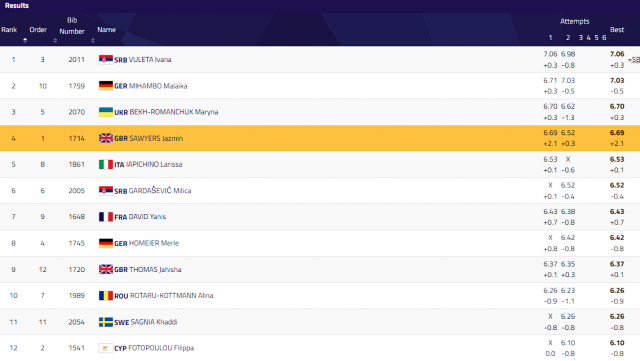The image size is (640, 361).
Task: Open athlete profile GARDAŠEVIĆ Milica
Action: tap(160, 190)
